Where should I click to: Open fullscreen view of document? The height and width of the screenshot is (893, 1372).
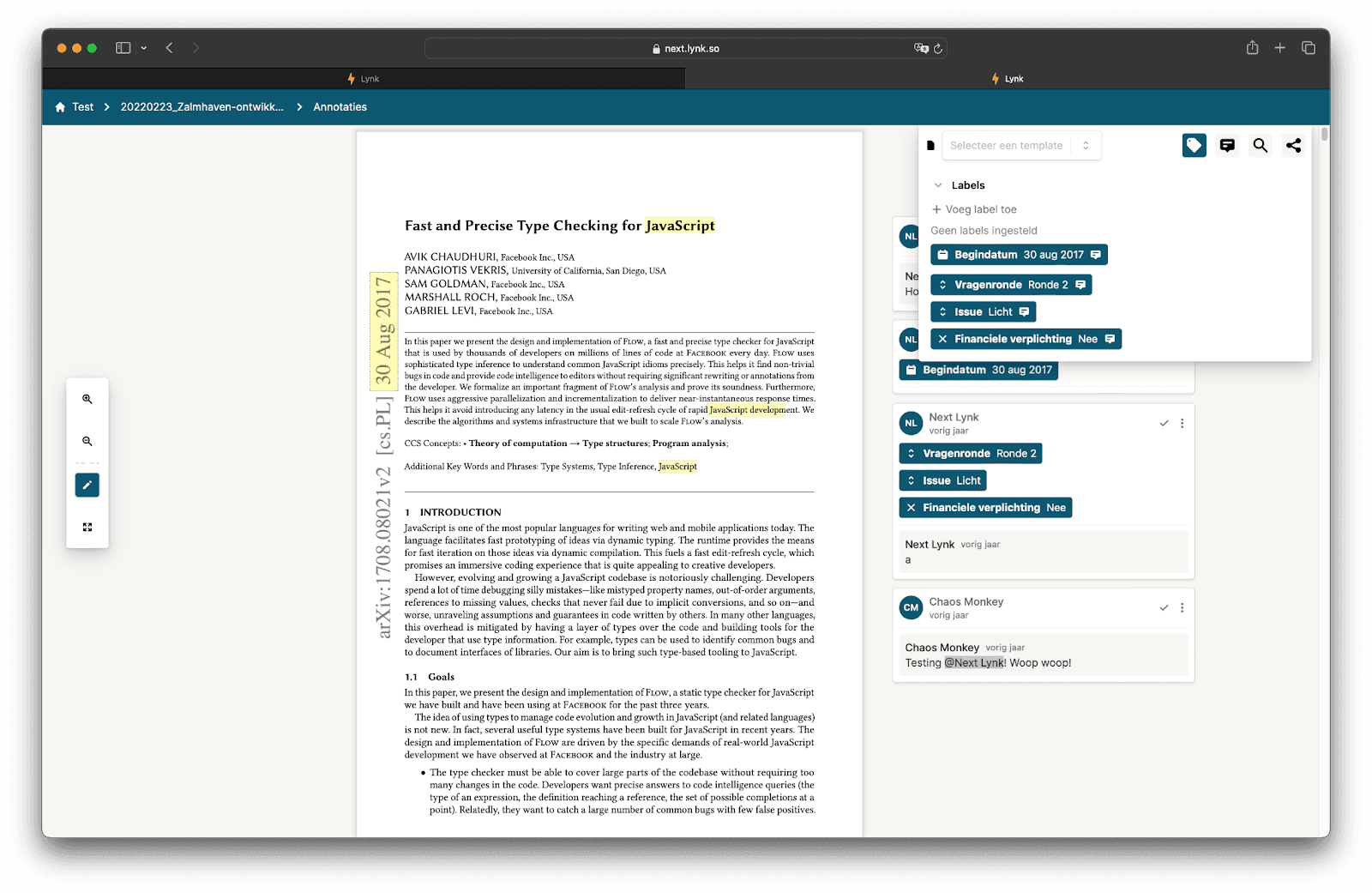pos(87,527)
